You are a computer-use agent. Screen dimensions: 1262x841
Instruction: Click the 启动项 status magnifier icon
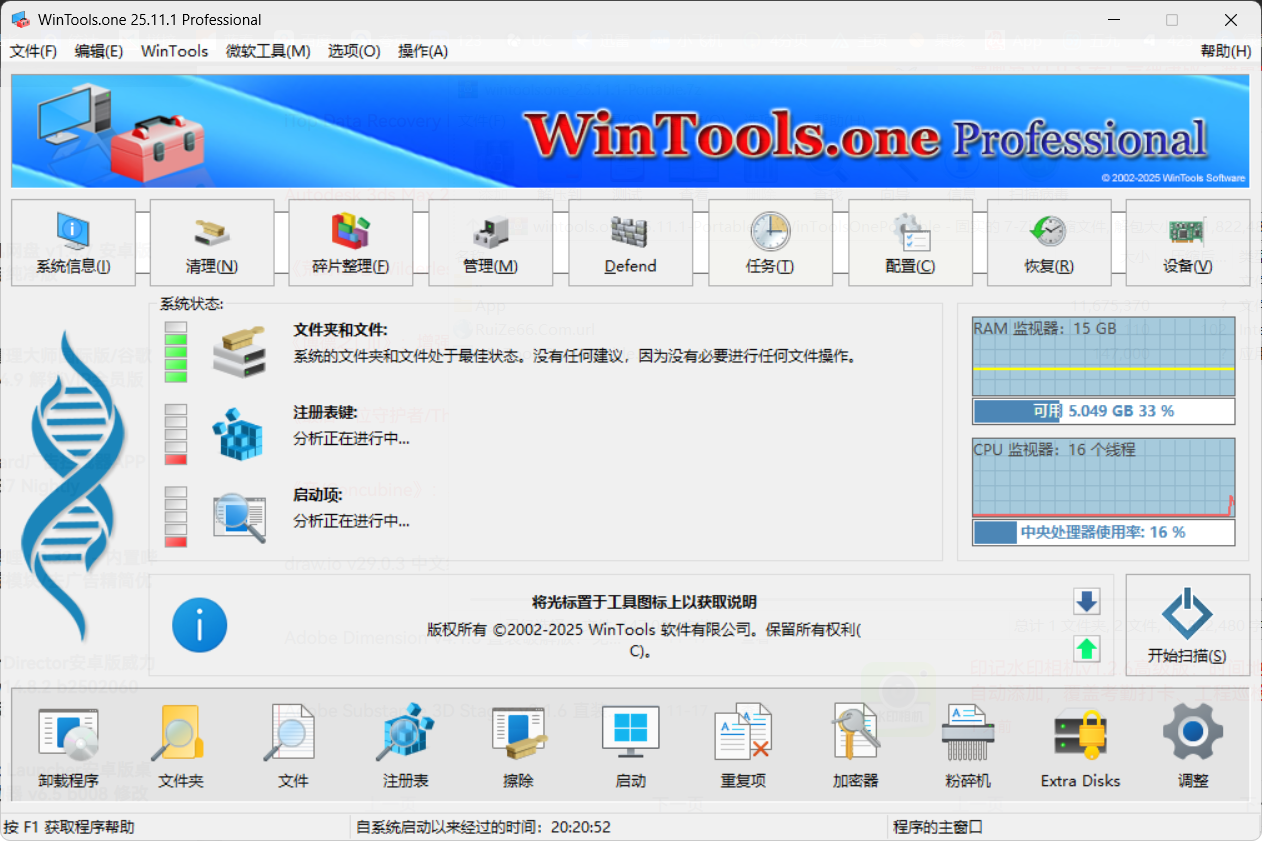240,517
